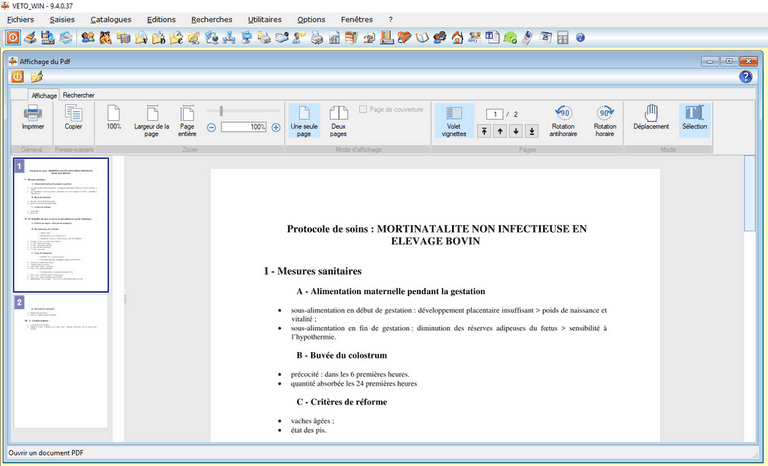Screen dimensions: 768x466
Task: Click the zoom percentage input field
Action: tap(243, 127)
